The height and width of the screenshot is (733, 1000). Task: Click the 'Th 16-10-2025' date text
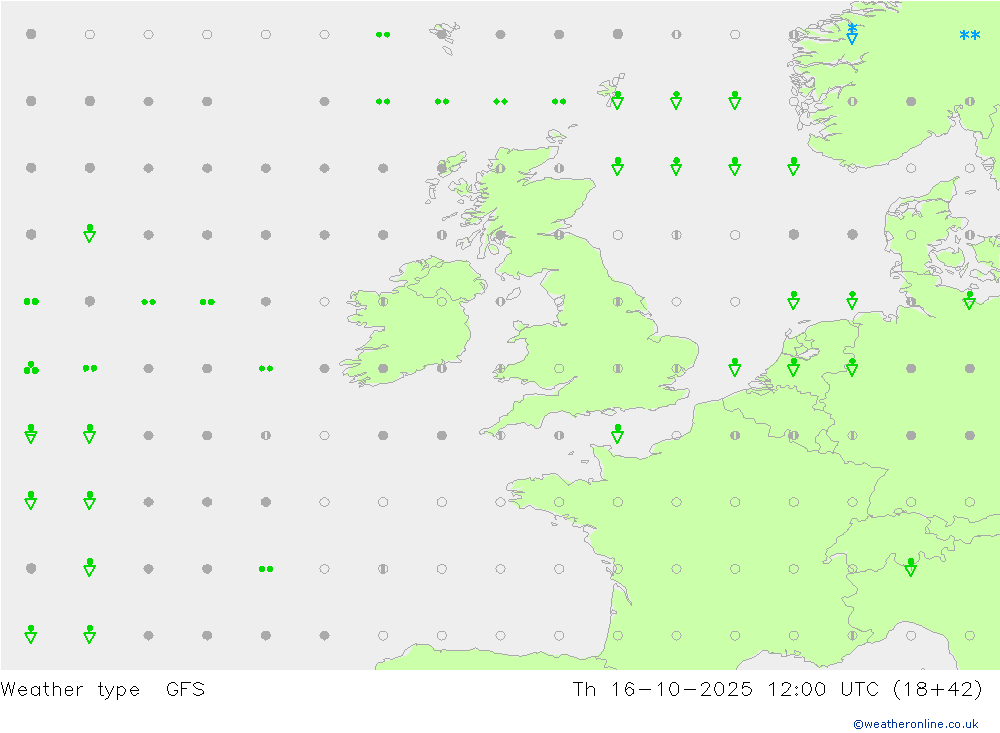662,689
